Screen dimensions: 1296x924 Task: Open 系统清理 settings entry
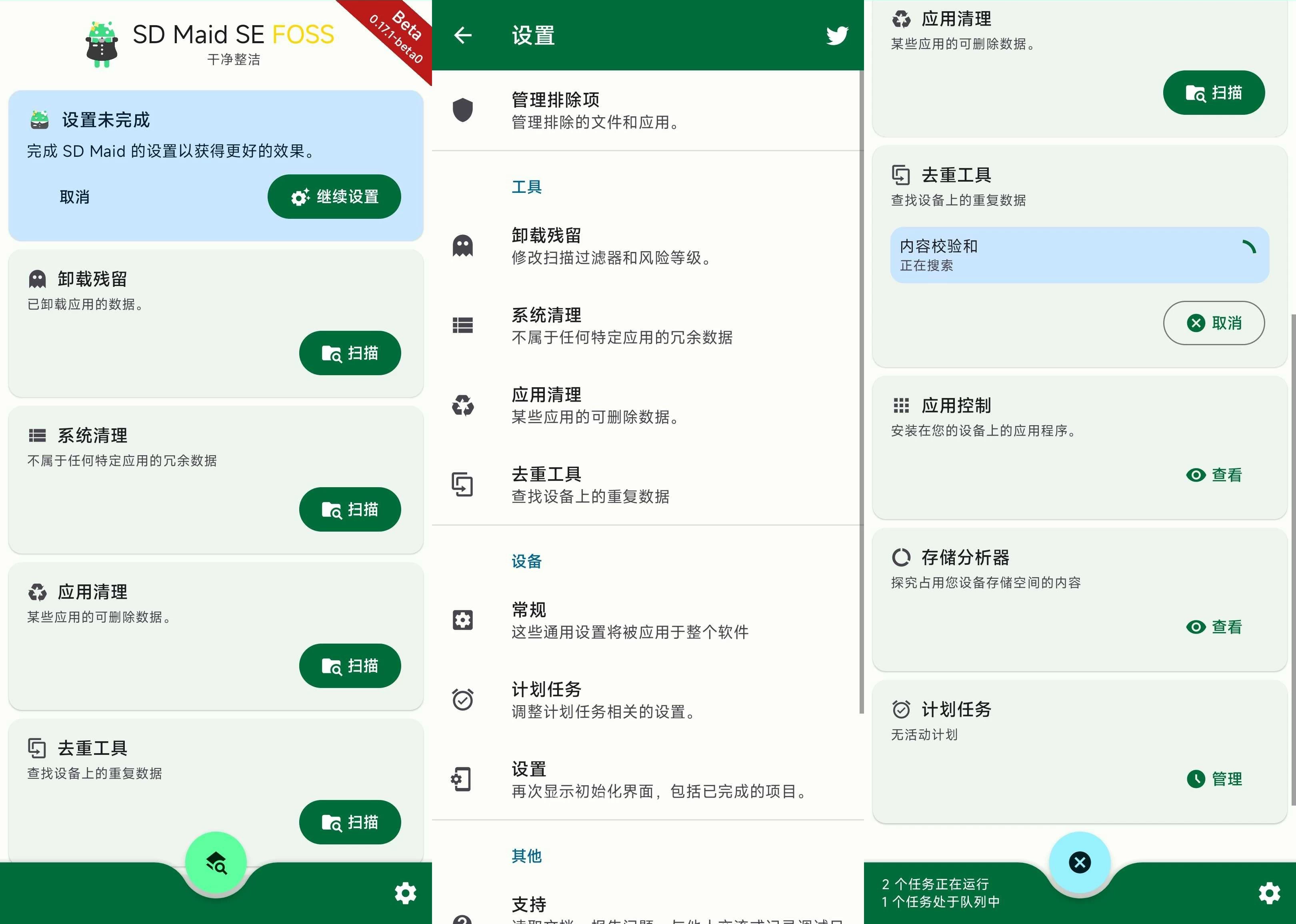[647, 326]
